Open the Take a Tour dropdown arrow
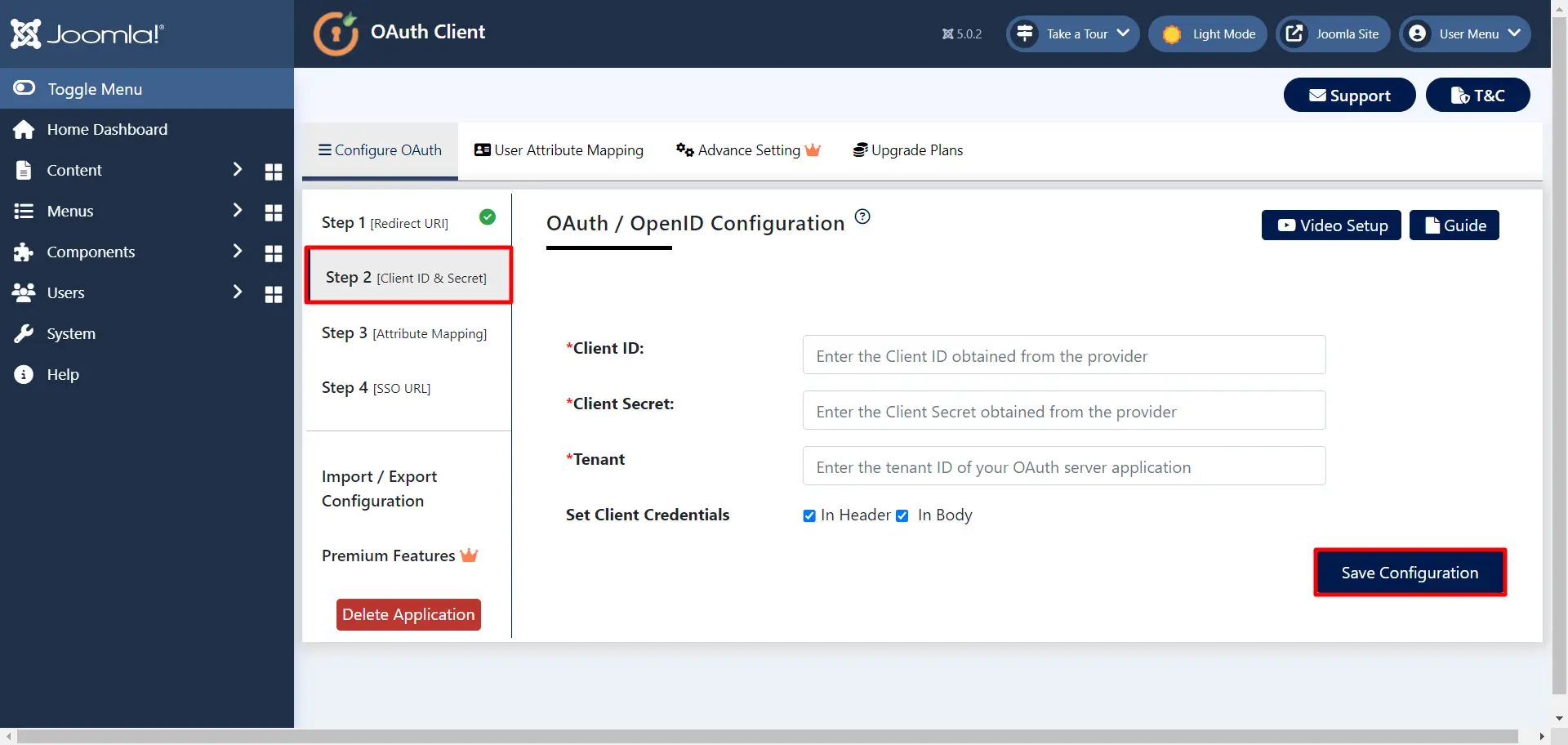This screenshot has width=1568, height=745. 1123,33
